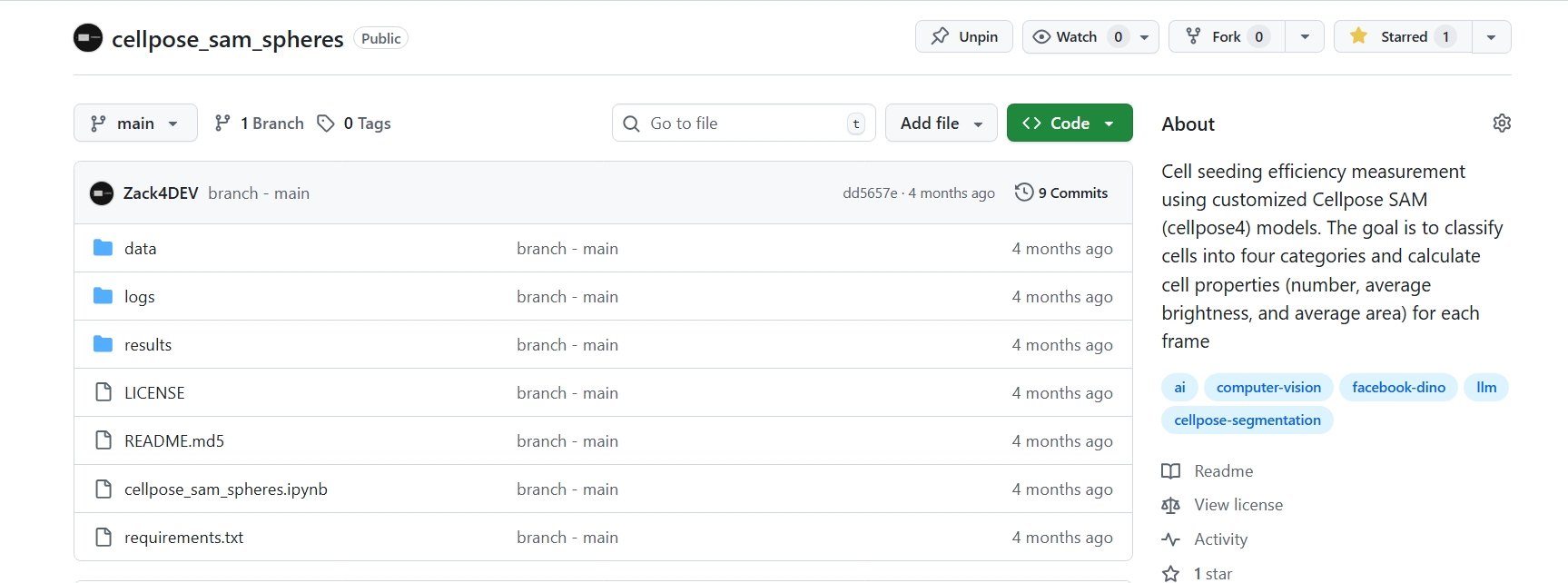
Task: View the 1 Branch link
Action: point(259,123)
